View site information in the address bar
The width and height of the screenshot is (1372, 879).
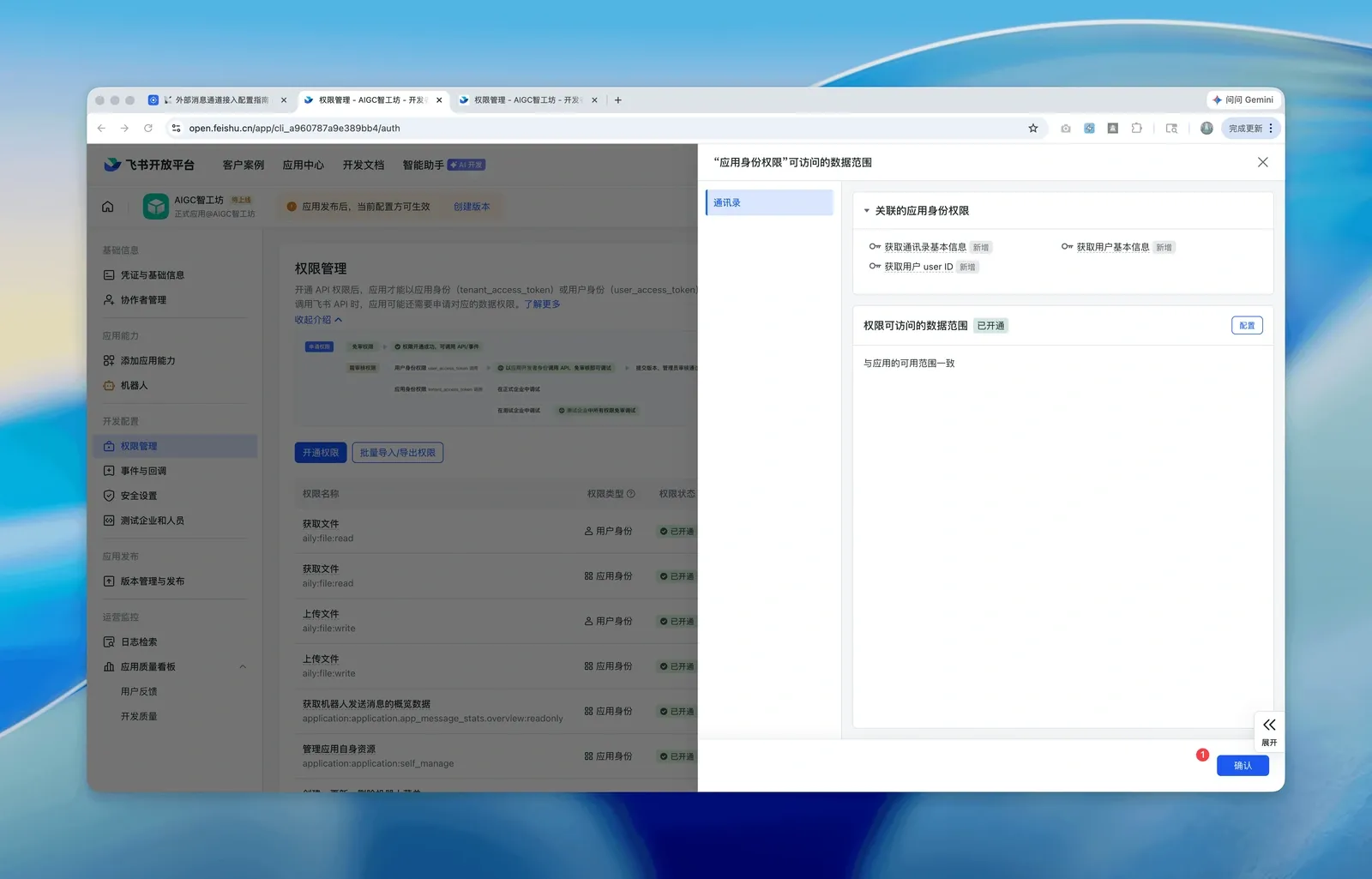176,128
